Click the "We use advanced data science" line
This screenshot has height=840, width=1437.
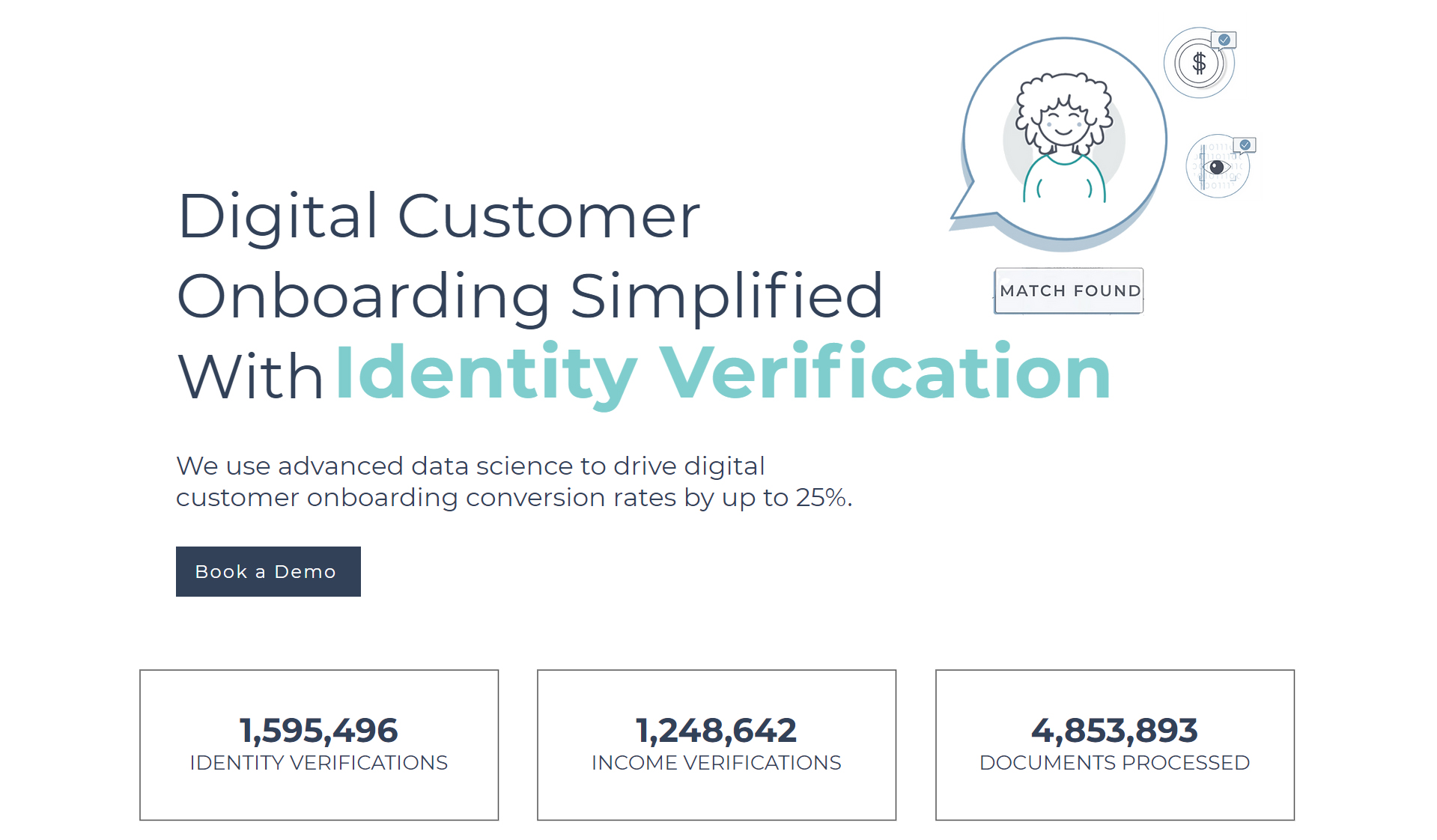[x=470, y=466]
